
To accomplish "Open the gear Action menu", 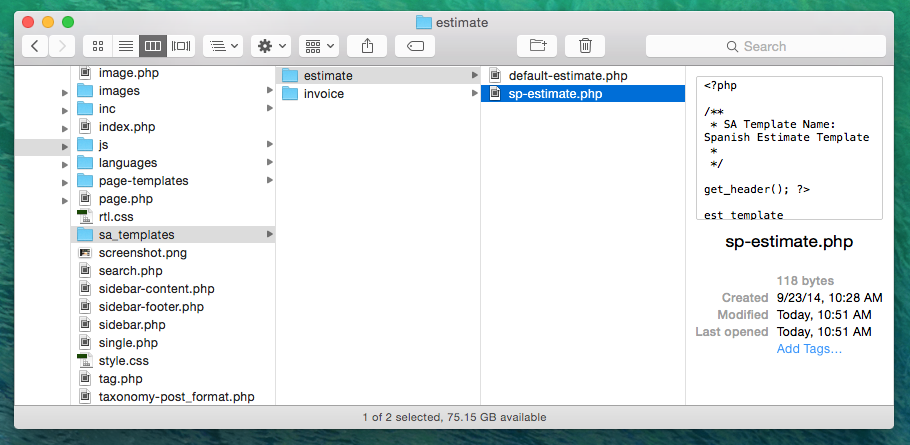I will tap(271, 46).
